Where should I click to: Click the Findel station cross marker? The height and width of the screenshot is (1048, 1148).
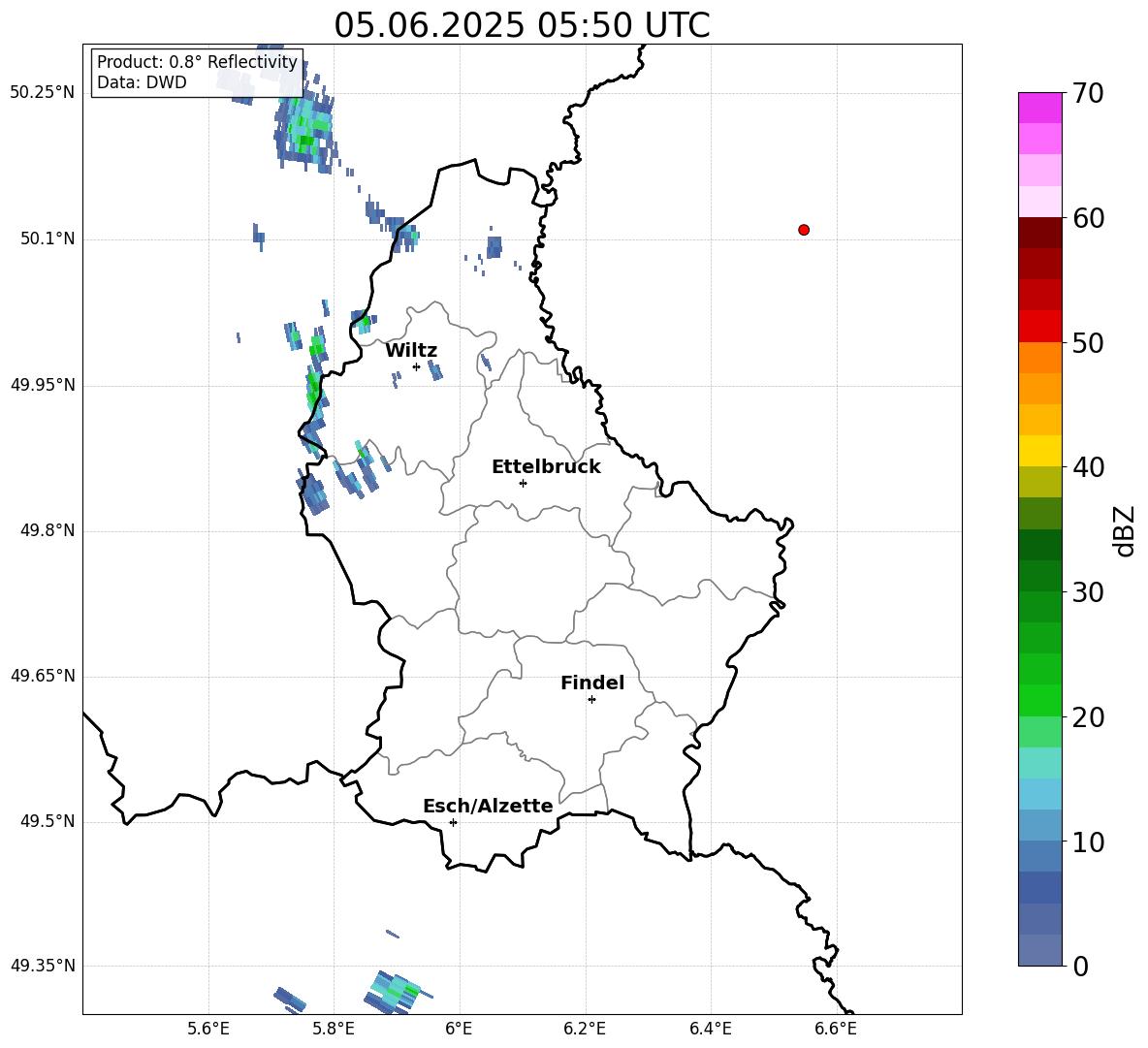591,700
